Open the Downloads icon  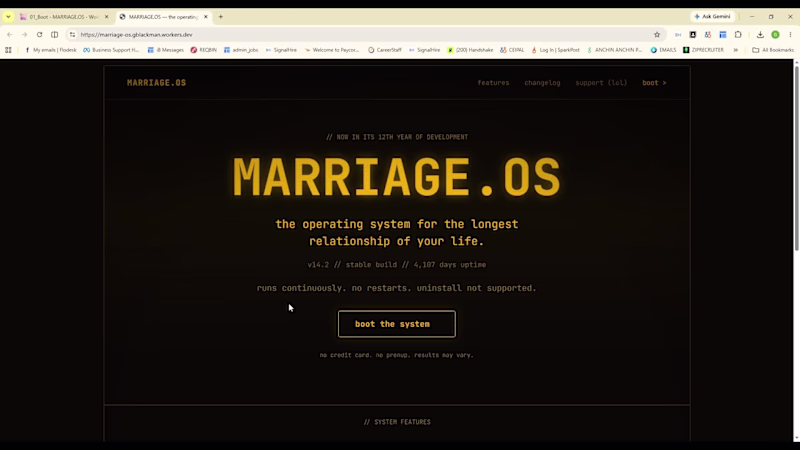click(x=760, y=35)
